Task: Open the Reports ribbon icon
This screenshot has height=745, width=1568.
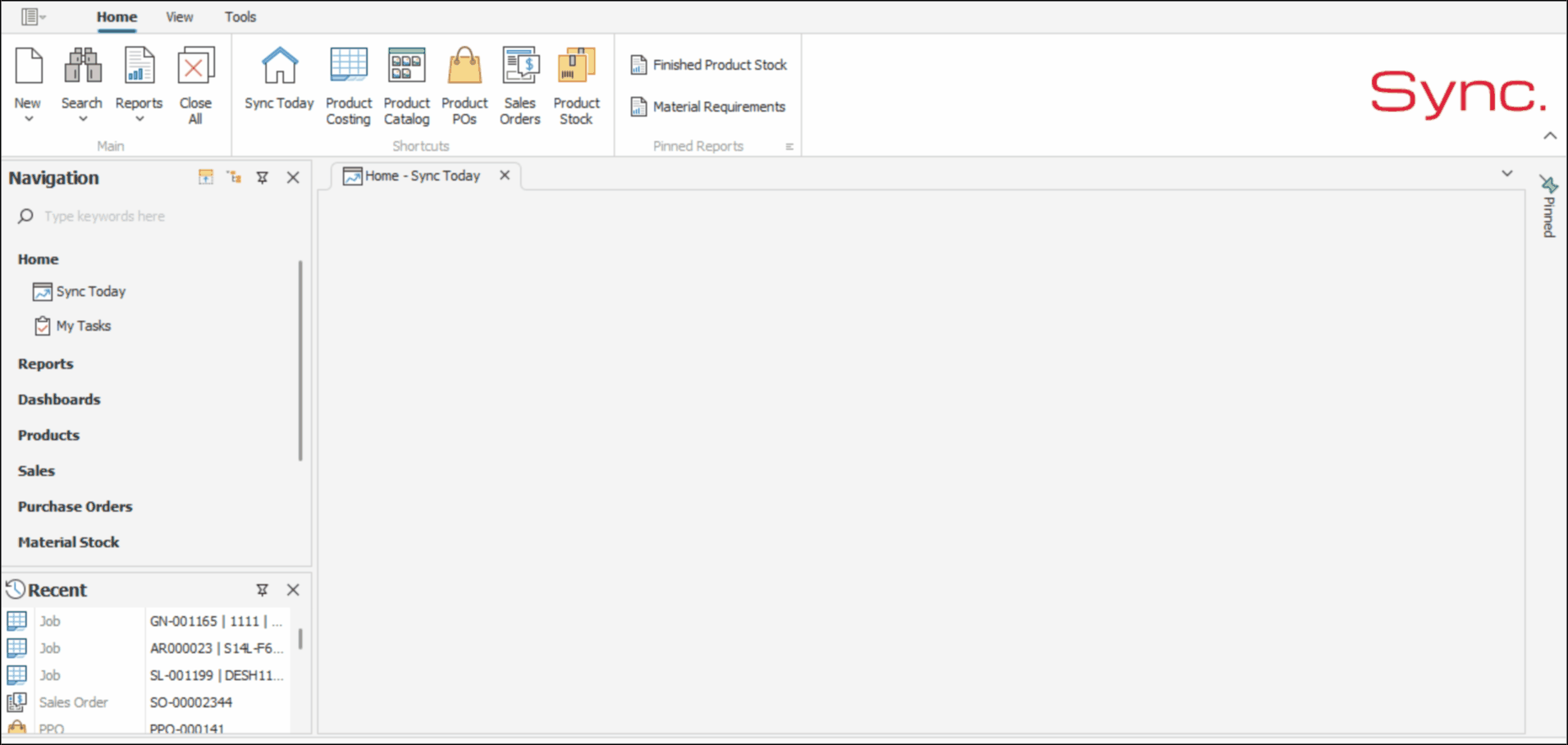Action: coord(139,66)
